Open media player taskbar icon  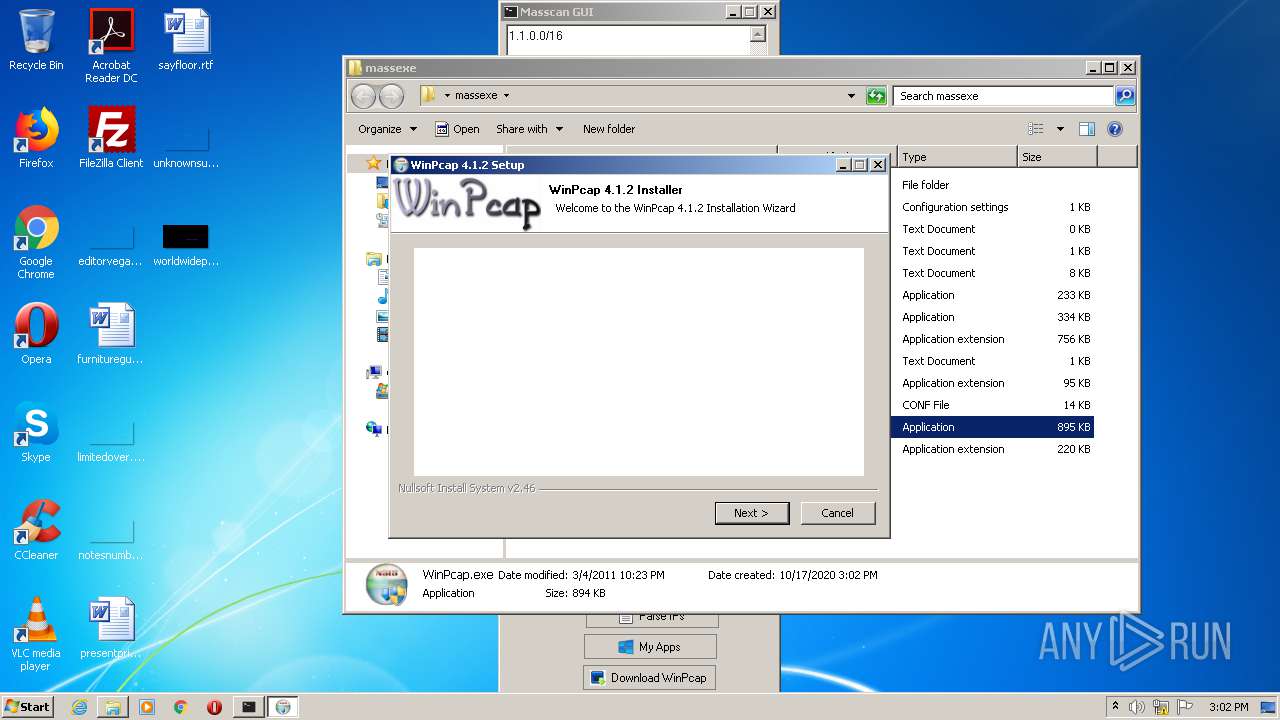point(147,707)
